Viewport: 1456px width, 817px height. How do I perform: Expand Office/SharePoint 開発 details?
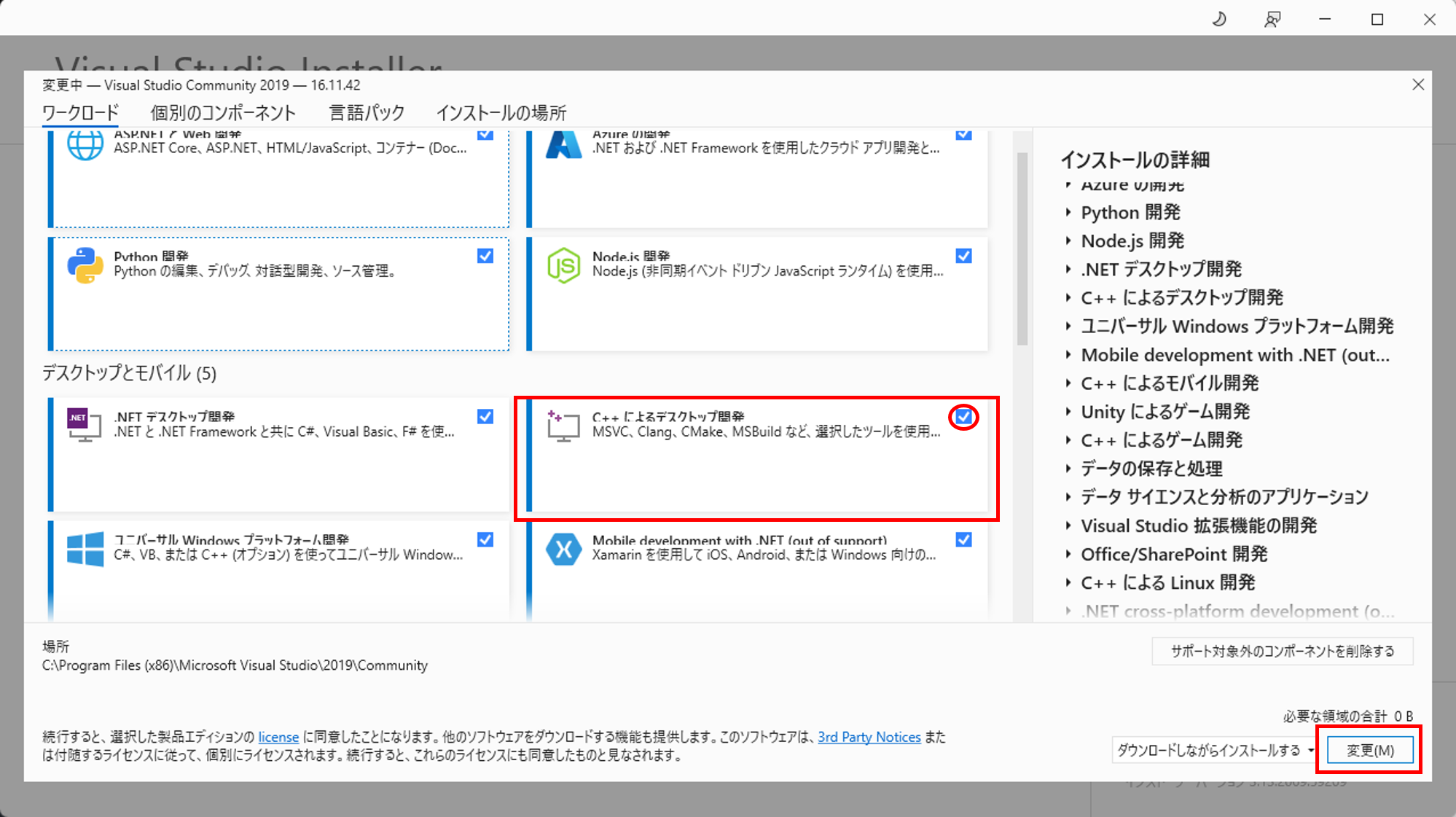[1068, 555]
